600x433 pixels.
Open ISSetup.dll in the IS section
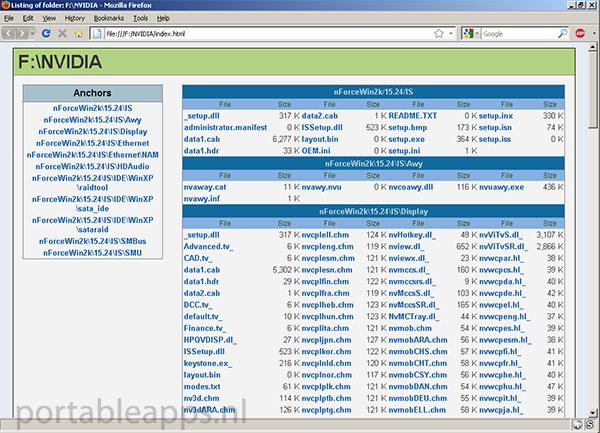point(322,127)
